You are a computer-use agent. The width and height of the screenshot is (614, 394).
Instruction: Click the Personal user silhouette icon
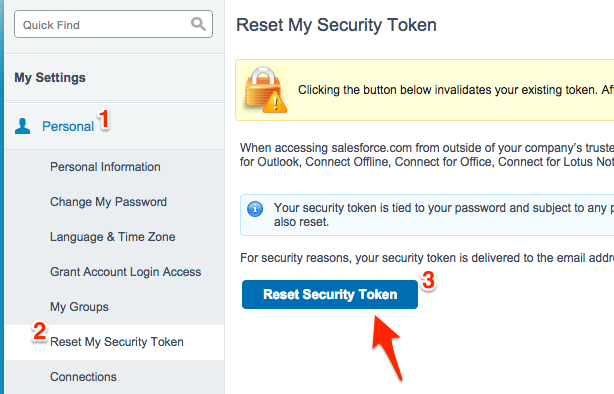coord(22,126)
